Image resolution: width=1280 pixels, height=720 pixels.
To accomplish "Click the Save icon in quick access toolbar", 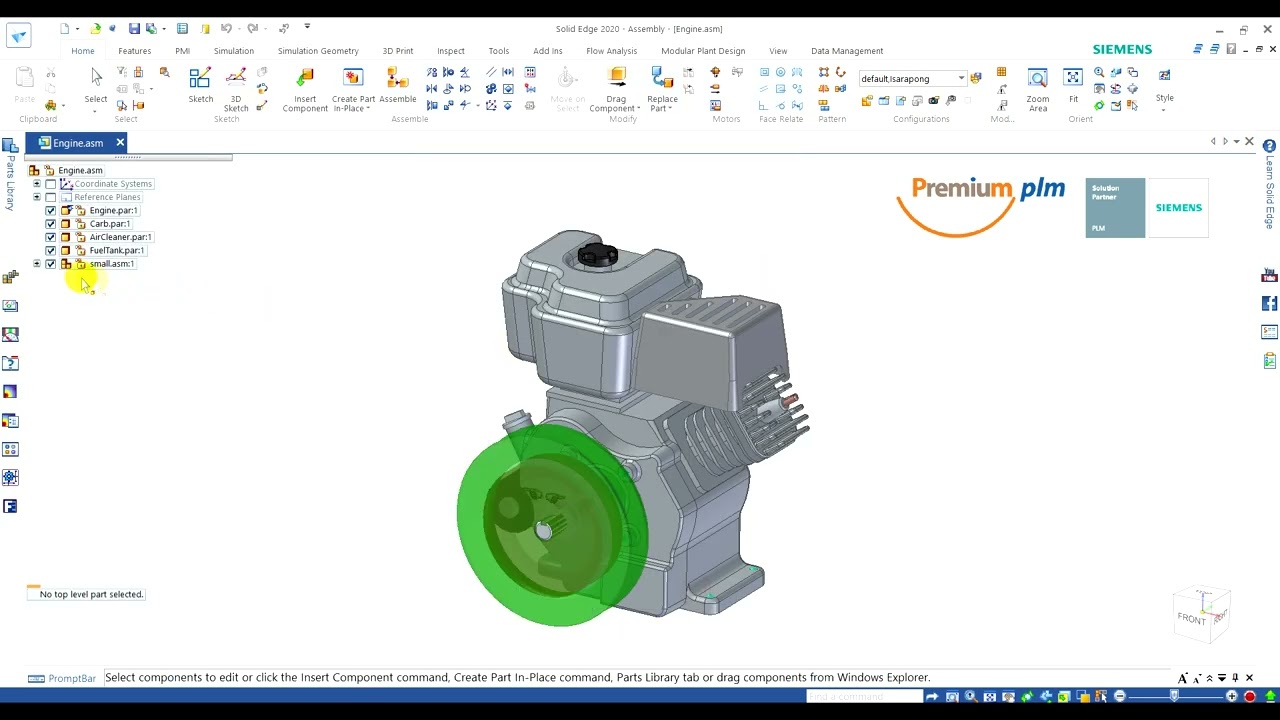I will click(134, 28).
